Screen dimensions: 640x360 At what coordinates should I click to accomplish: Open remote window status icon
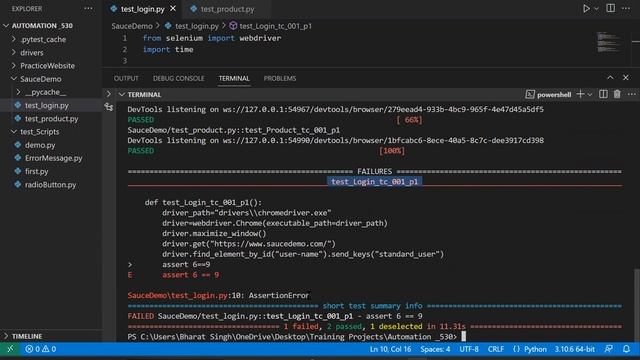[x=10, y=349]
